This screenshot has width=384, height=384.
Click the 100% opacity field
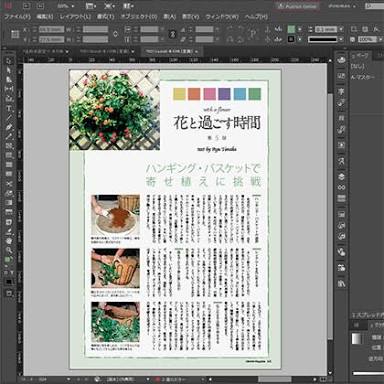pos(367,39)
